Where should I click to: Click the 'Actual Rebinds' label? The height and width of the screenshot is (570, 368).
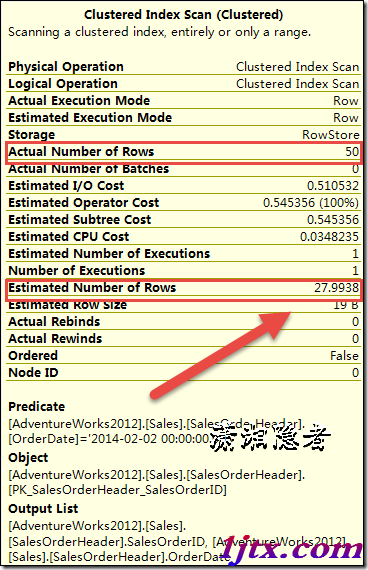click(54, 322)
